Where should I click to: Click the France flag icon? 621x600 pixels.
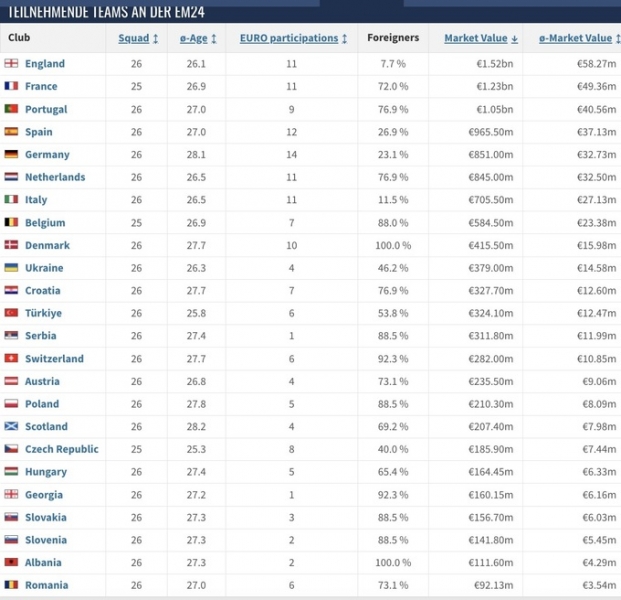click(12, 86)
